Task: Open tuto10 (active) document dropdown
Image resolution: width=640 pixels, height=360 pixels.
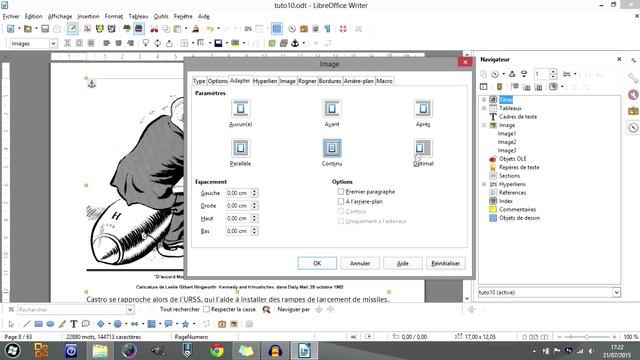Action: pyautogui.click(x=616, y=292)
